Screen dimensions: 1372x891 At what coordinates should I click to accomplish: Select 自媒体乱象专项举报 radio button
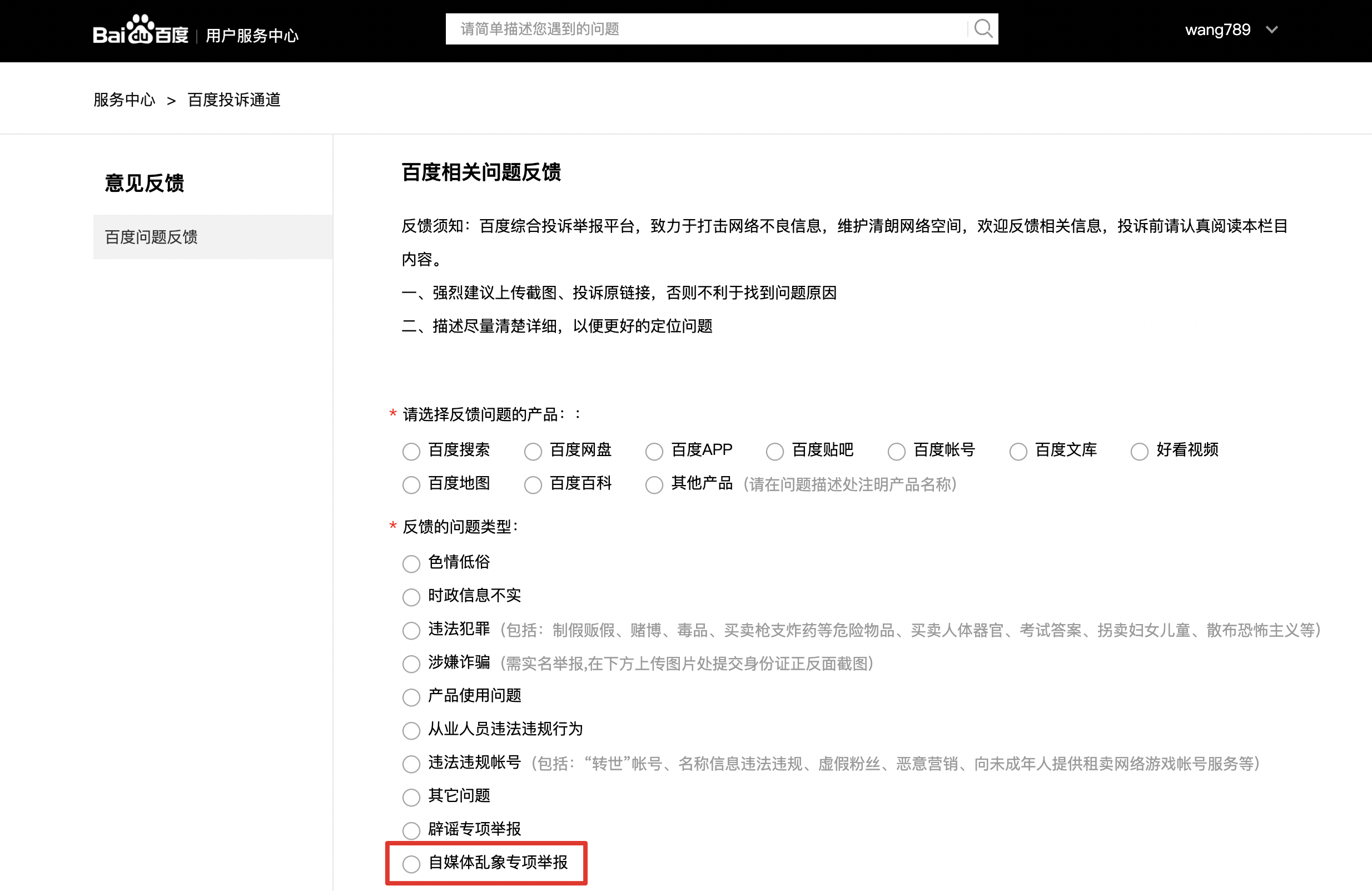pos(411,864)
